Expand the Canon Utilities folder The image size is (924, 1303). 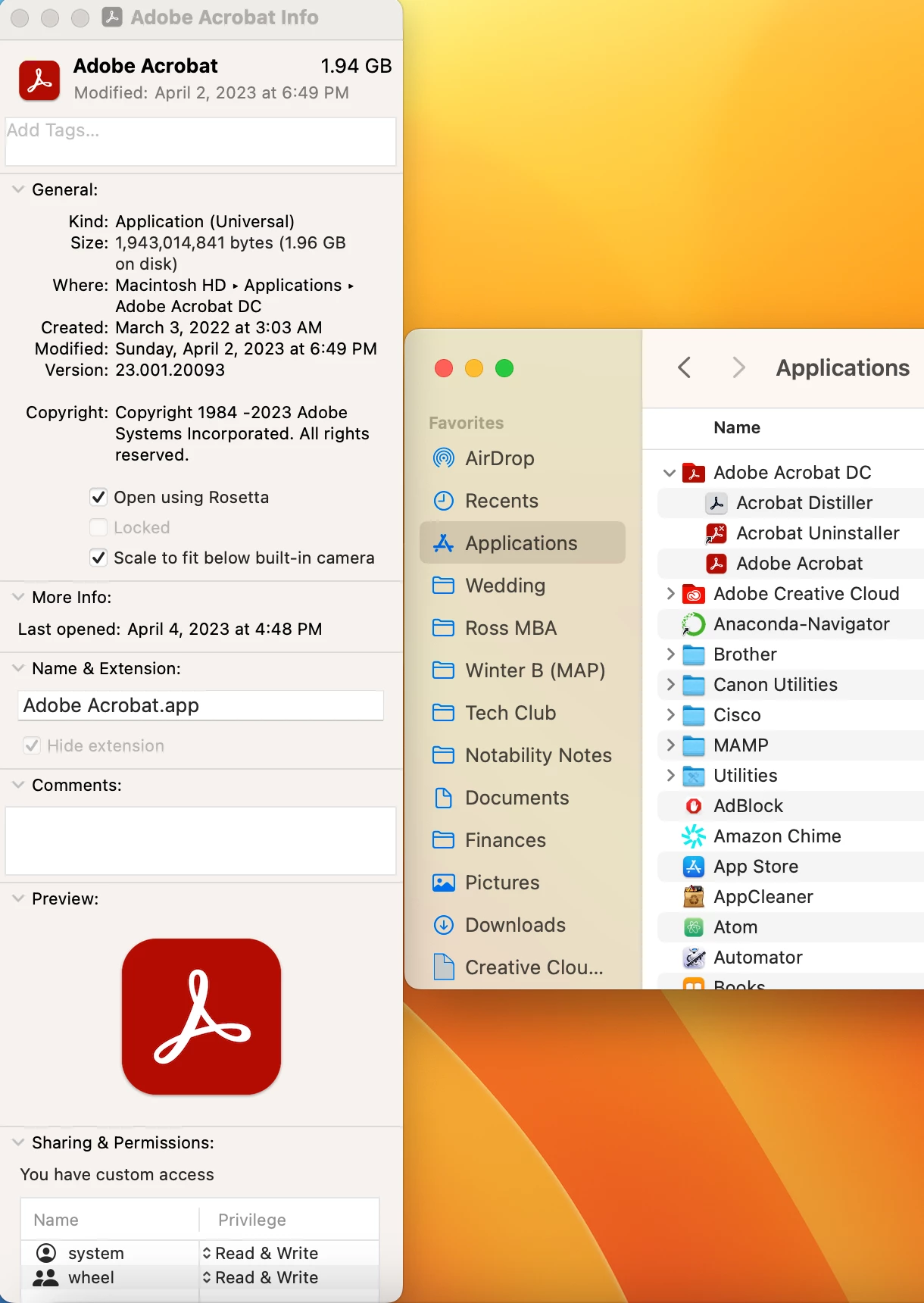point(670,685)
